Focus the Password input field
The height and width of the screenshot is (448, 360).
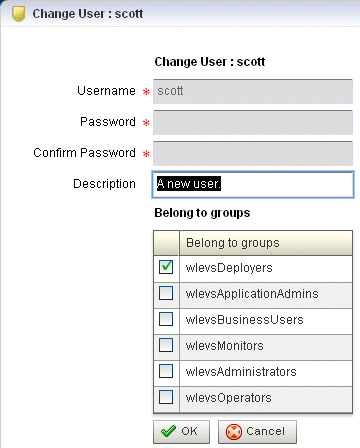[x=253, y=122]
